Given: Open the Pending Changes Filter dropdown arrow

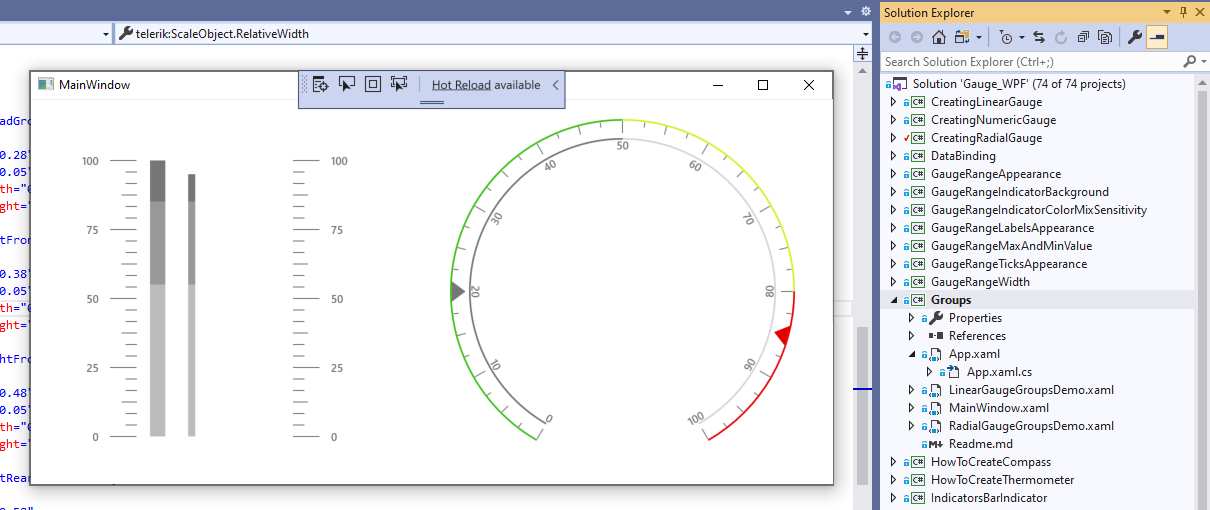Looking at the screenshot, I should [x=1021, y=37].
